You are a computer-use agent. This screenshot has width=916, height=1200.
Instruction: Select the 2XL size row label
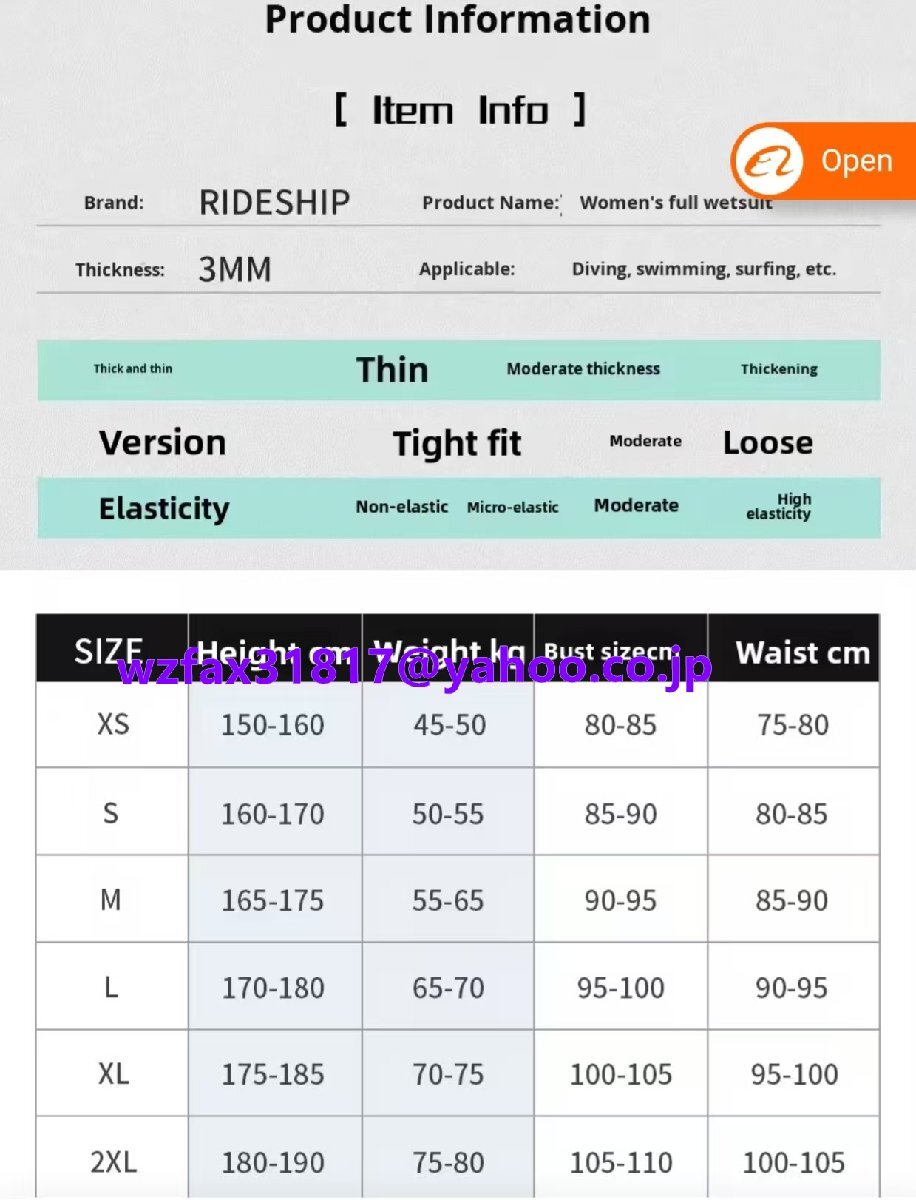113,1162
